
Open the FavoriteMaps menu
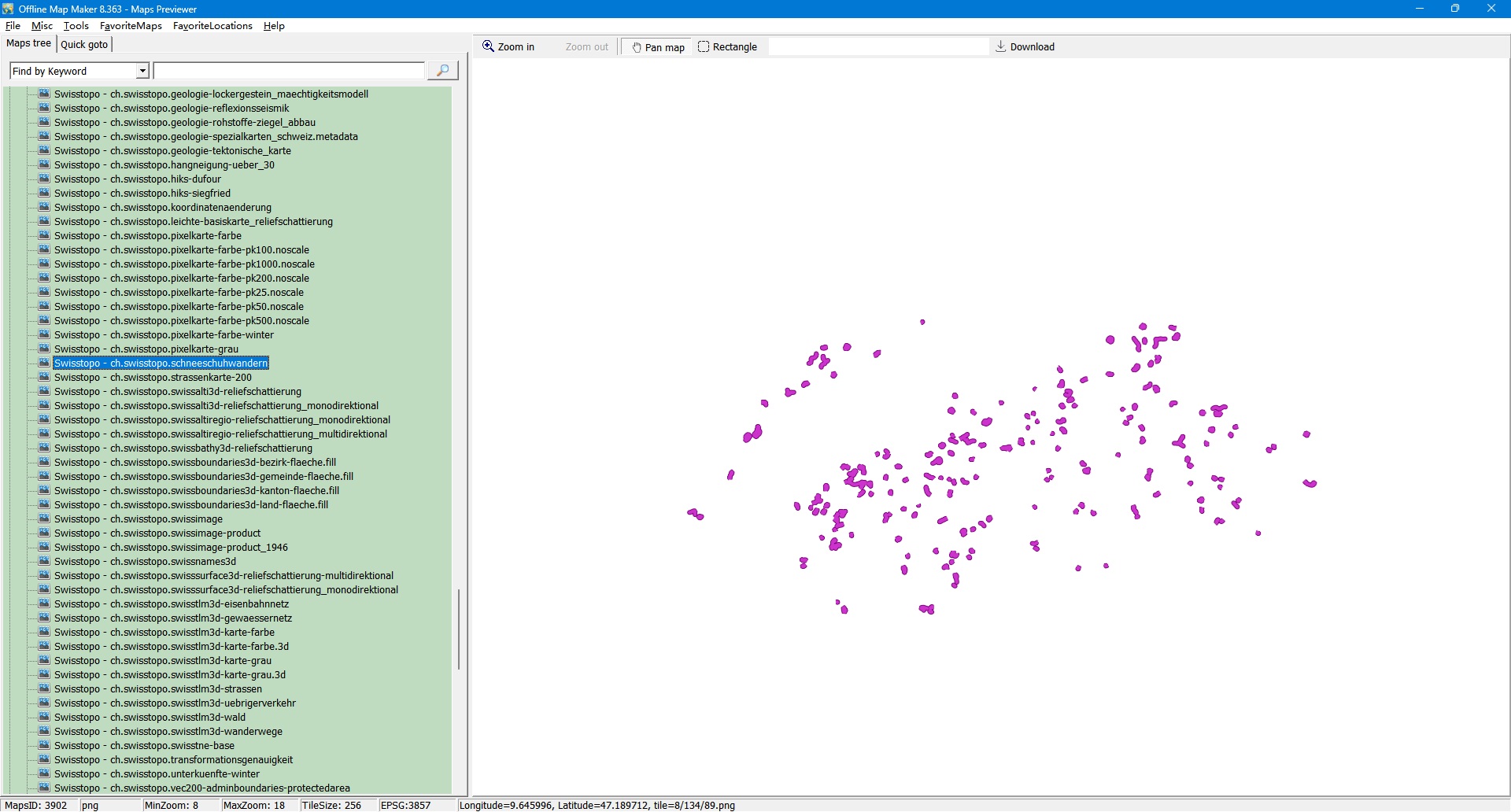pyautogui.click(x=131, y=26)
